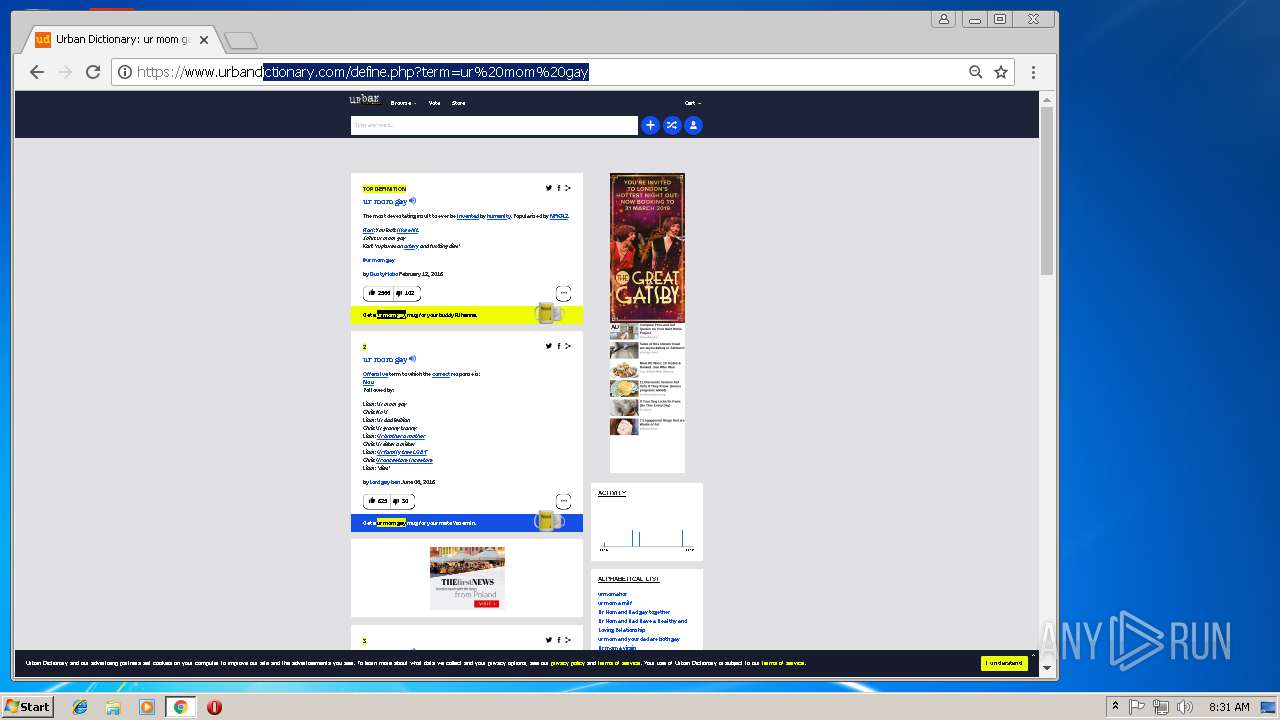Click the page vertical scrollbar thumb
This screenshot has height=720, width=1280.
pos(1047,190)
